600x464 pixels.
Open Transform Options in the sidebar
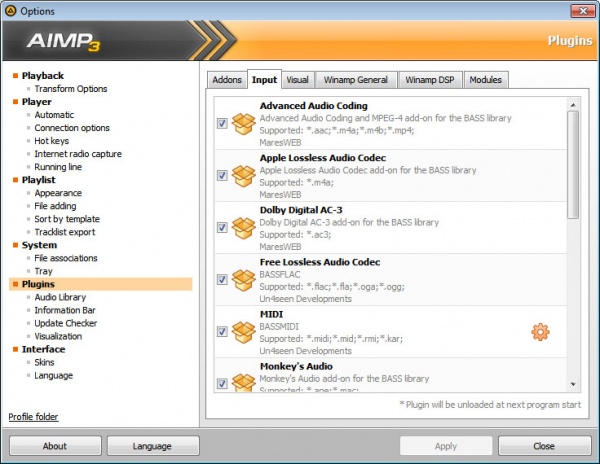(x=71, y=89)
